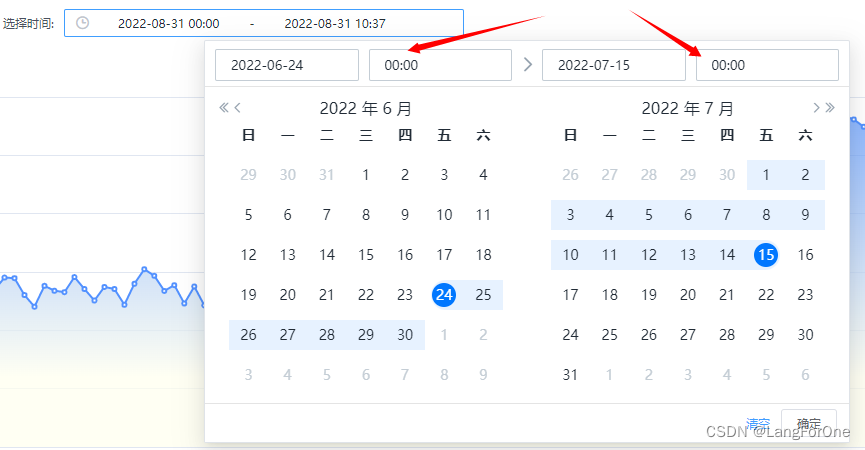Click the previous month arrow icon
Image resolution: width=865 pixels, height=450 pixels.
pos(237,108)
